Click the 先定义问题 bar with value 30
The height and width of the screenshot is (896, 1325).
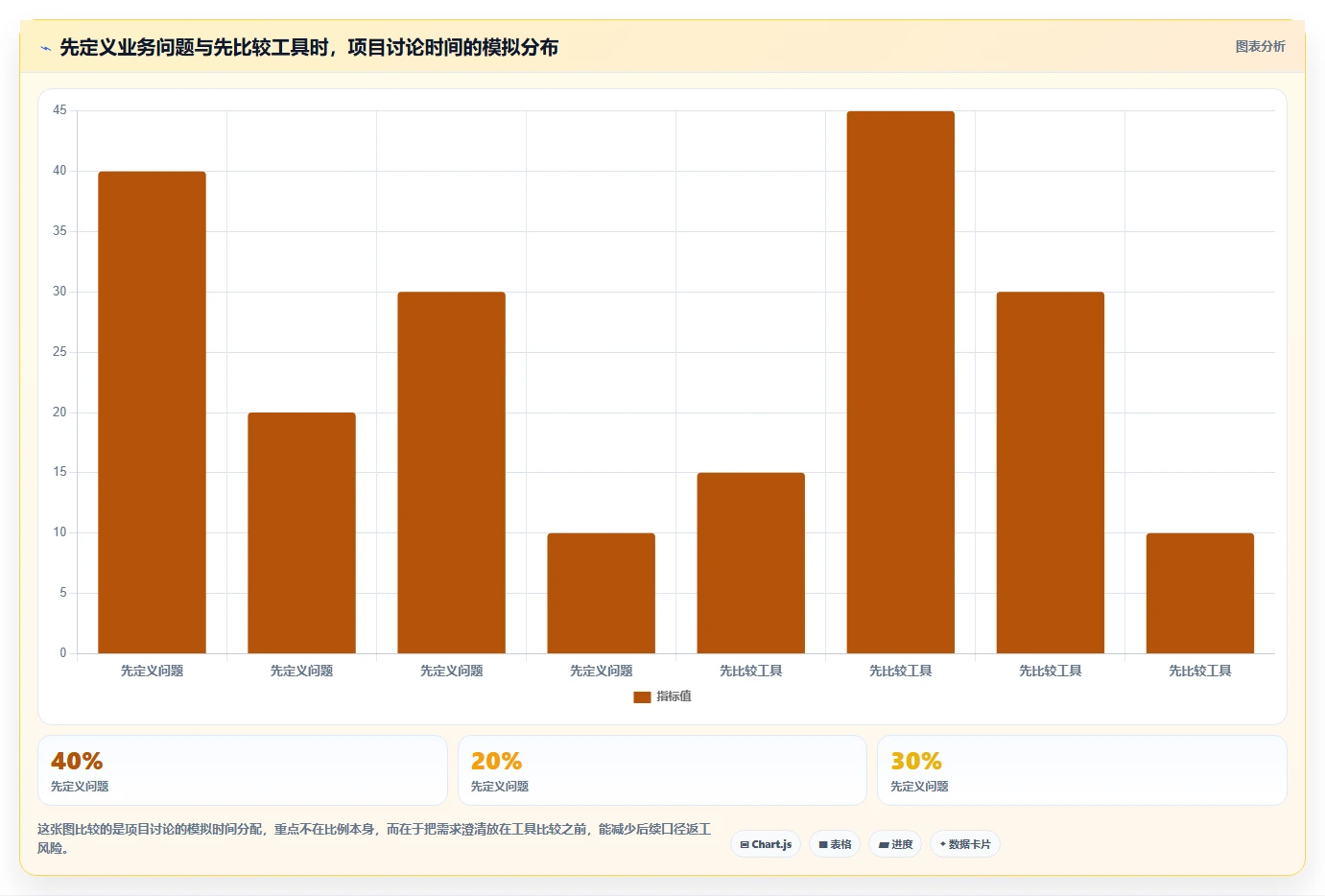pos(451,473)
